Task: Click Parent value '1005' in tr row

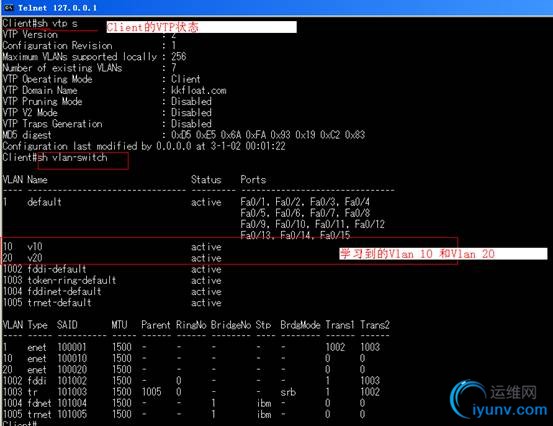Action: pyautogui.click(x=151, y=392)
